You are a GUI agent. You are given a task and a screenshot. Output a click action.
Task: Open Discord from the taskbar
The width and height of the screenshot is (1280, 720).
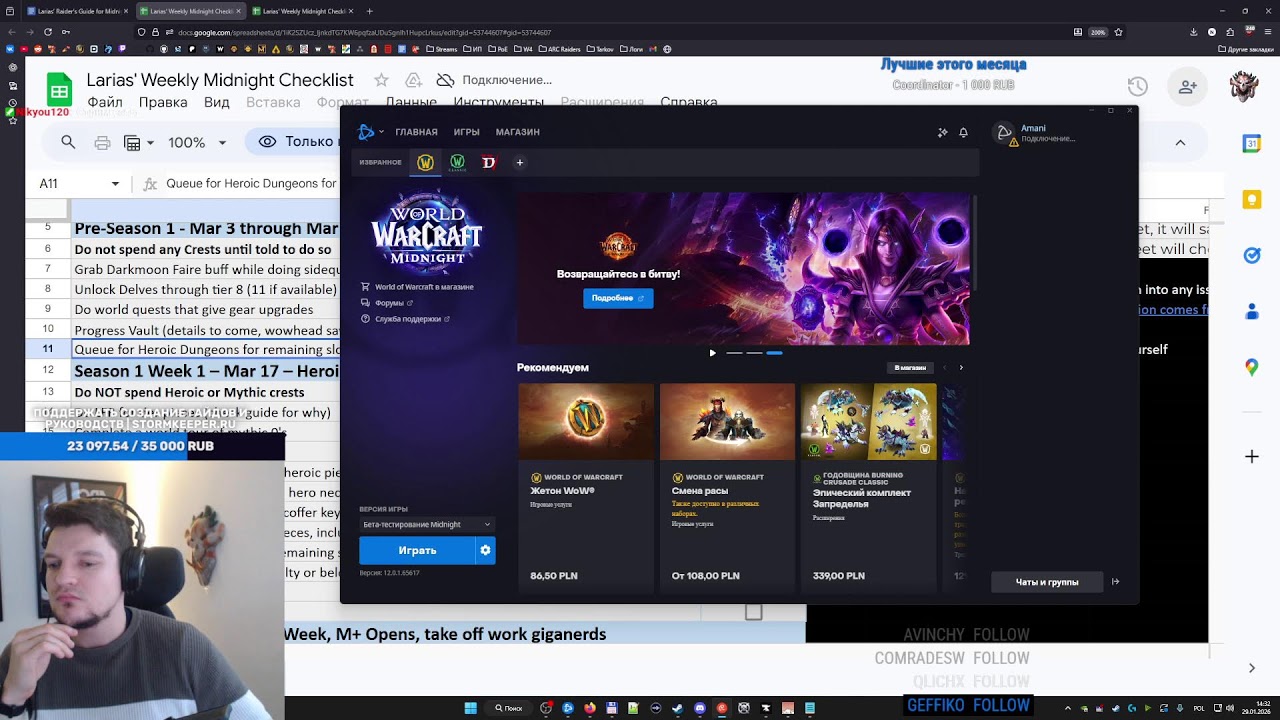pos(699,708)
